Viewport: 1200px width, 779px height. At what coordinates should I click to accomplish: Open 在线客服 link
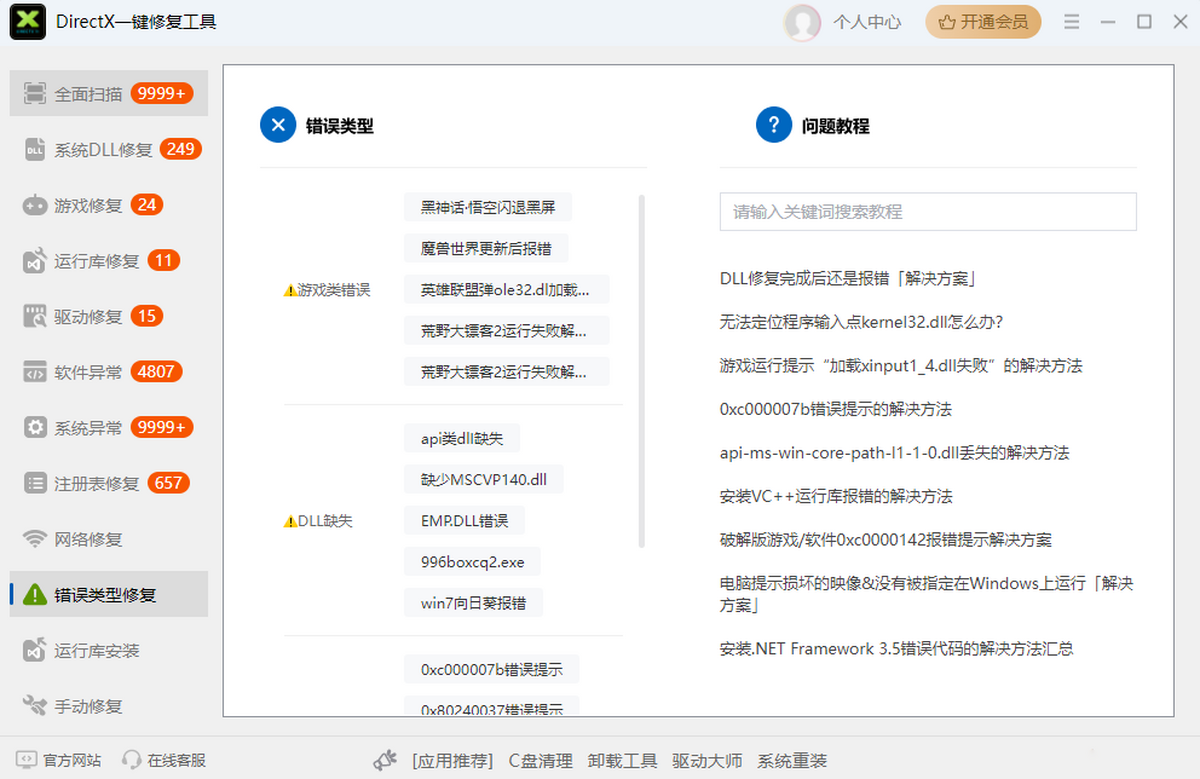[x=177, y=760]
